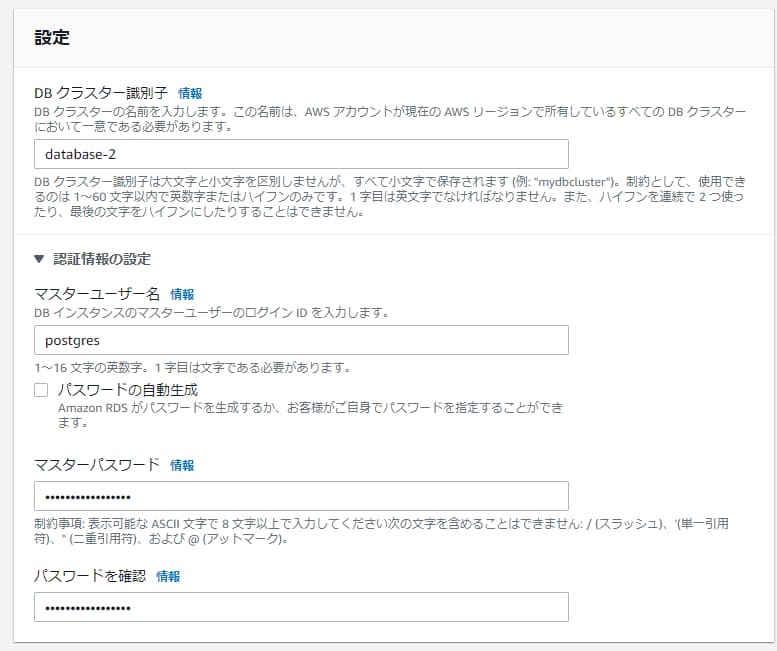Open the 情報 link beside DB クラスター識別子
777x651 pixels.
point(190,92)
